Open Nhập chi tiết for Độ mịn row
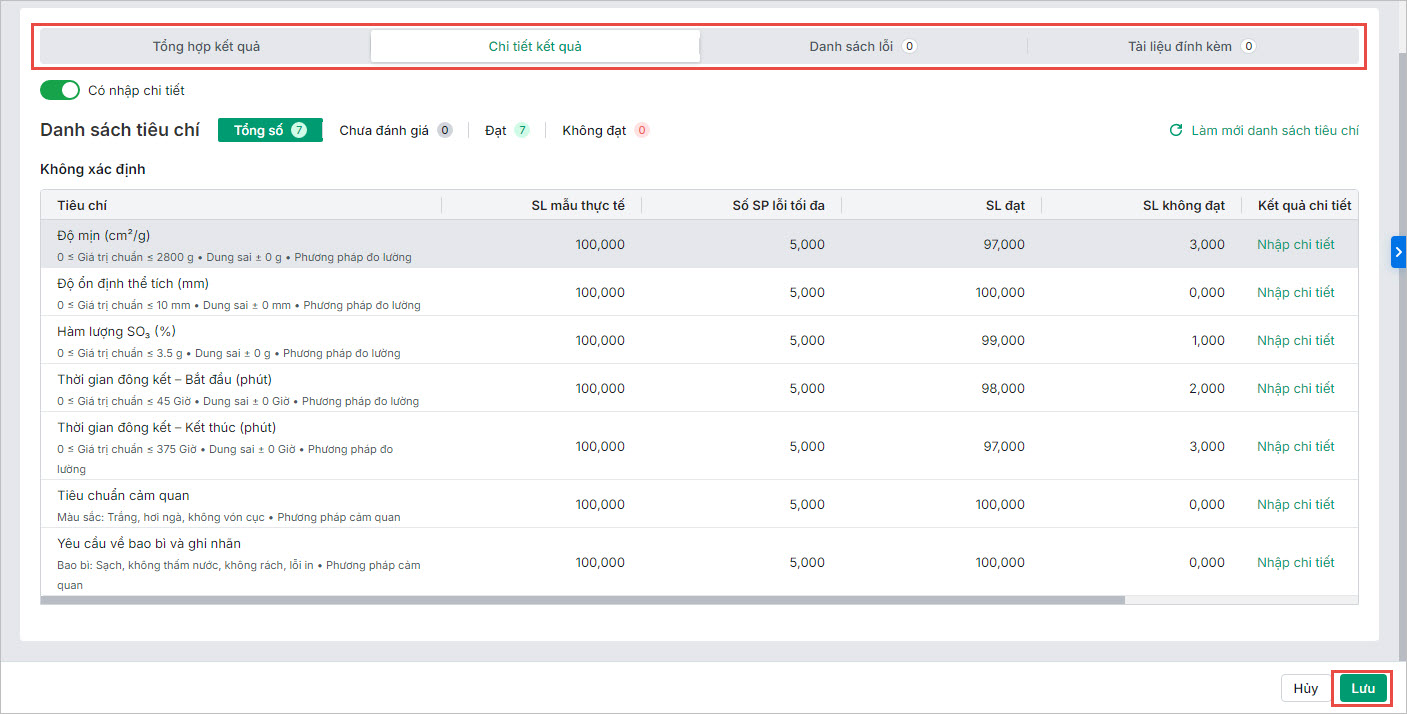 pos(1295,244)
